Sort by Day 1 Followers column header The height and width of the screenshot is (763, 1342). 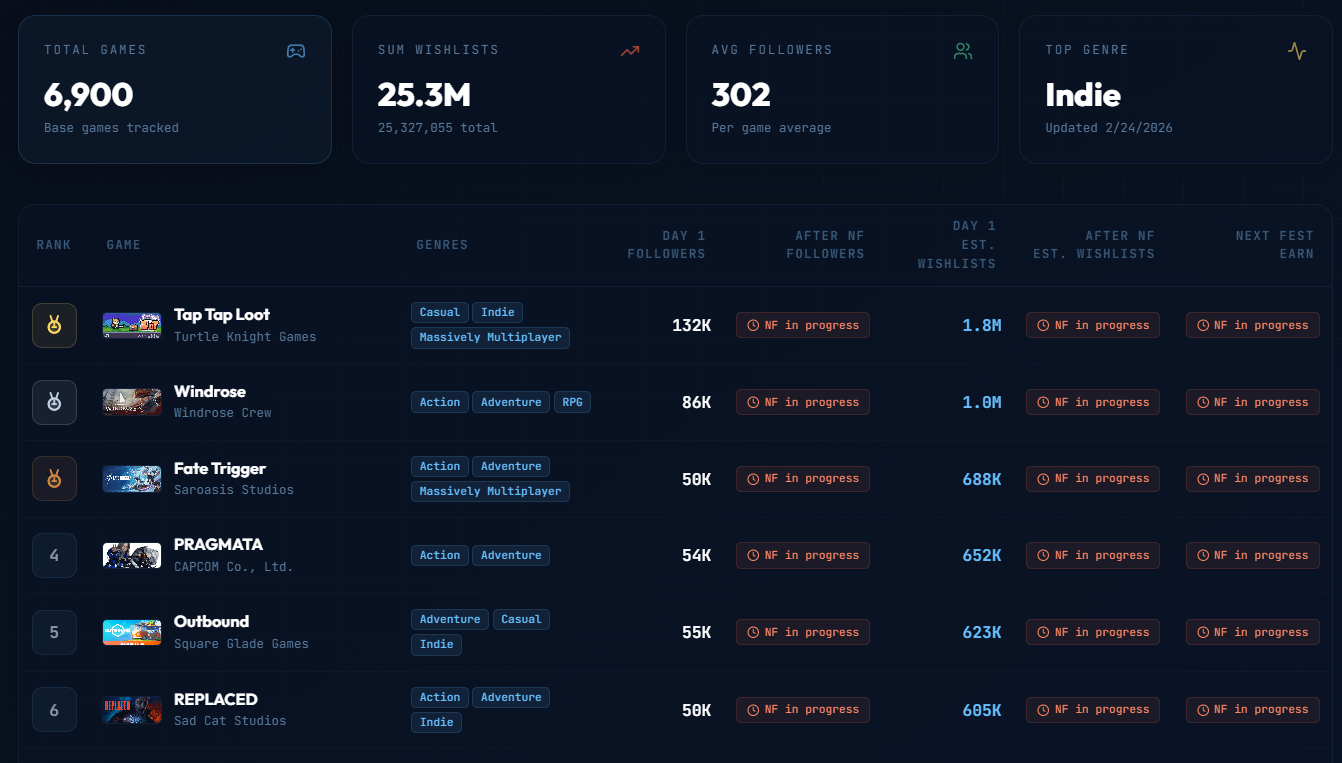(x=666, y=245)
